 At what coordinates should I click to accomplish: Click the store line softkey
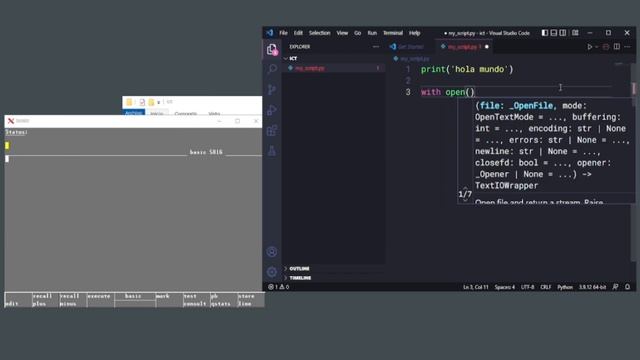251,300
